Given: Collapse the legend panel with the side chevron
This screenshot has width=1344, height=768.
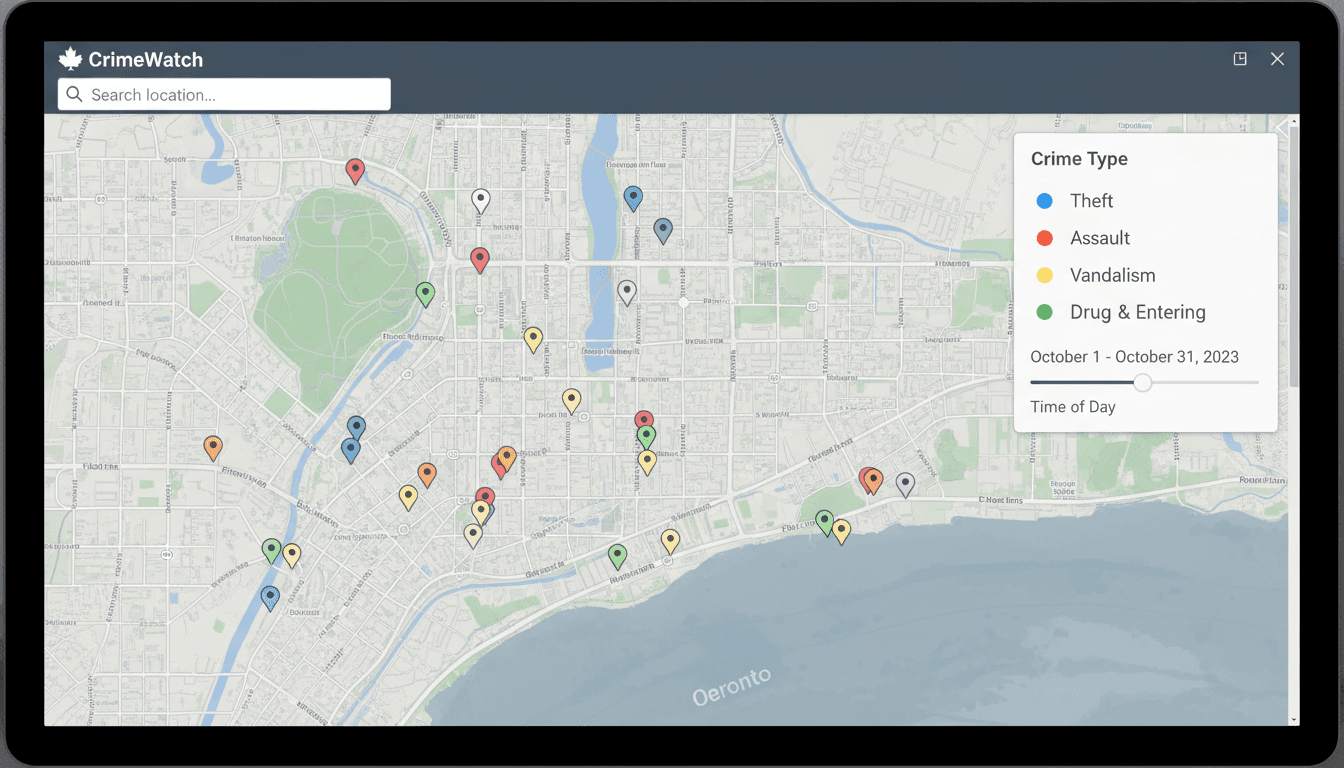Looking at the screenshot, I should coord(1283,128).
